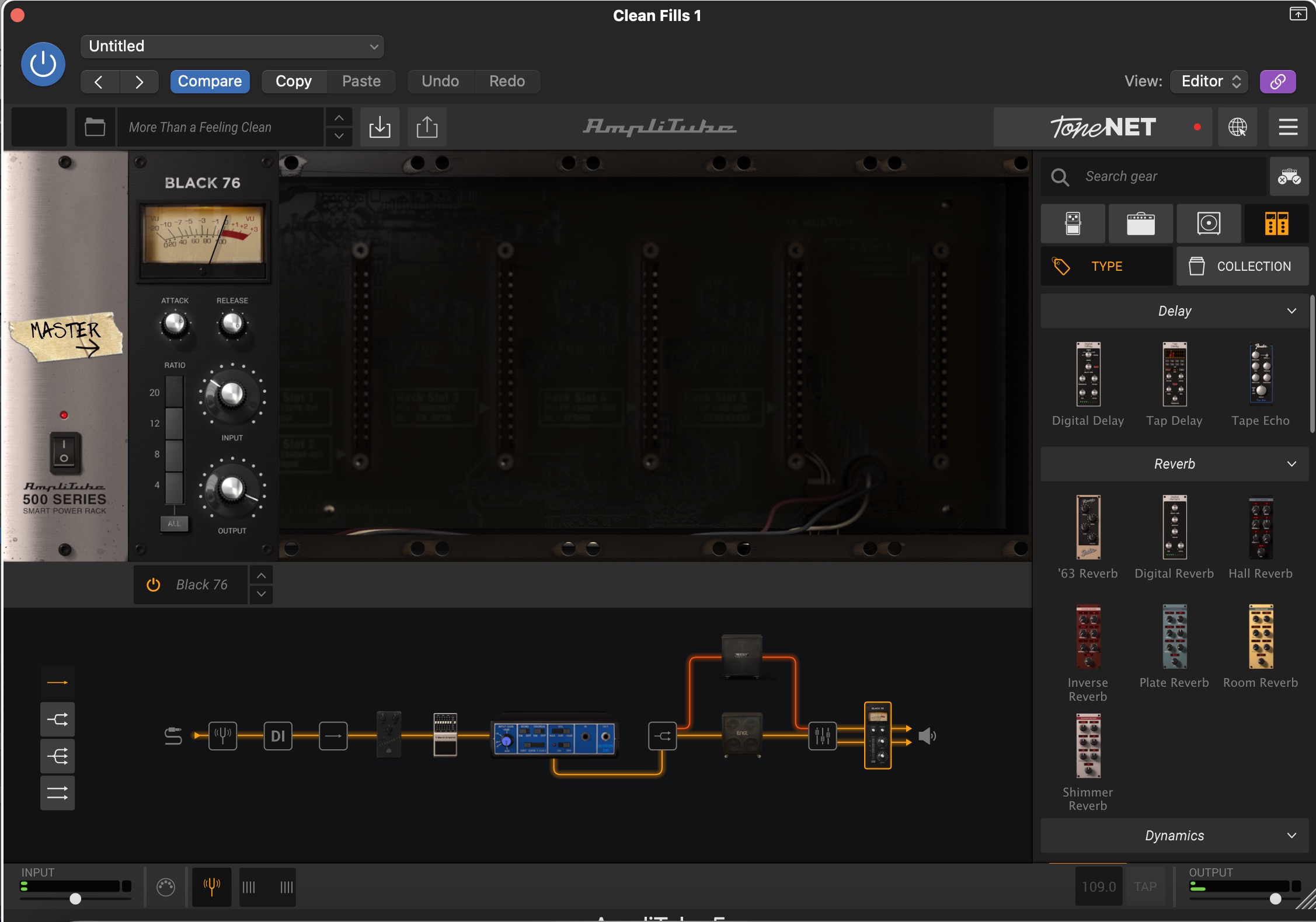Screen dimensions: 1316x922
Task: Open the preset browser folder icon
Action: [x=95, y=127]
